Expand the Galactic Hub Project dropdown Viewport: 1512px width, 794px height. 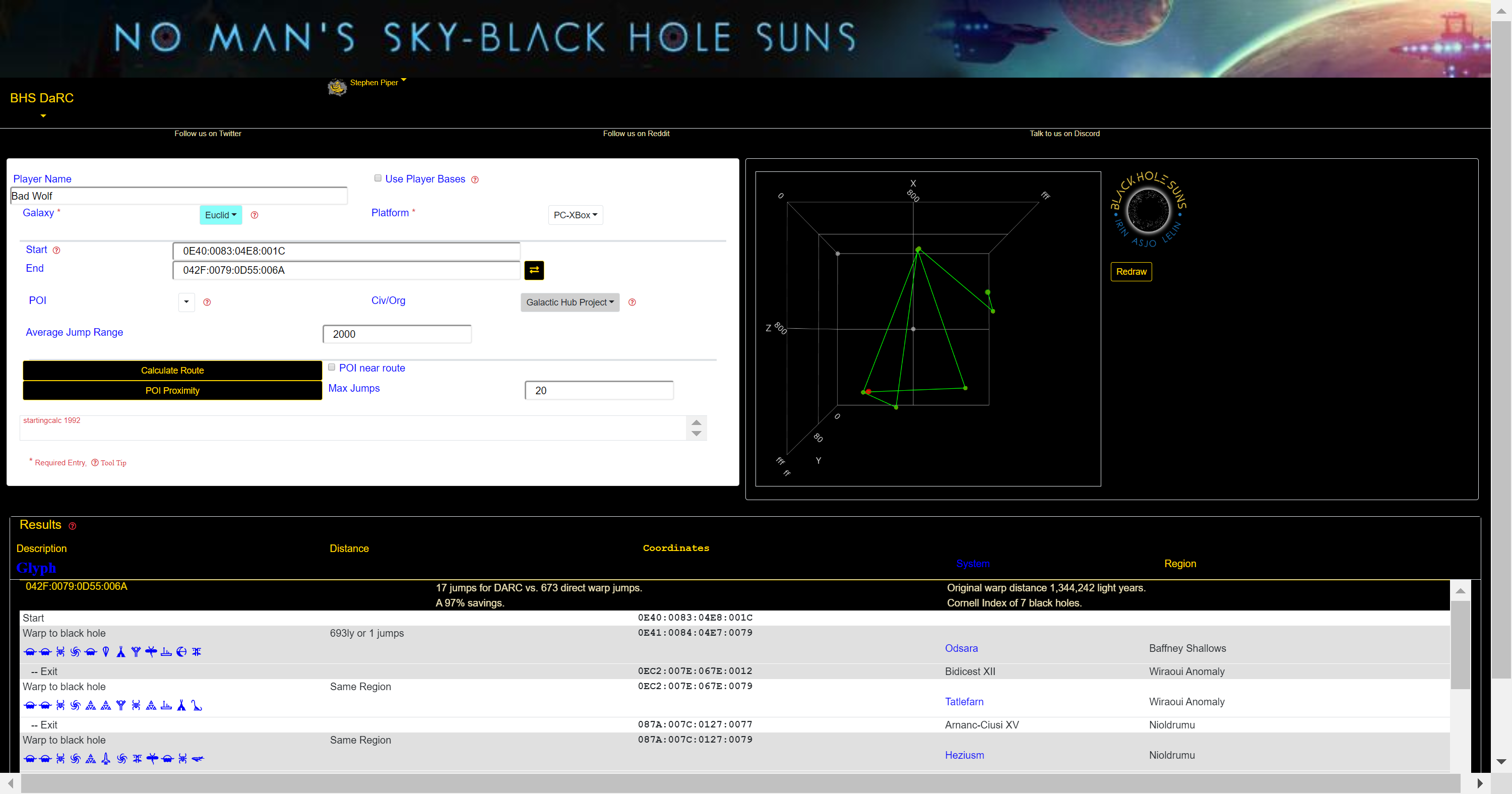(x=570, y=302)
